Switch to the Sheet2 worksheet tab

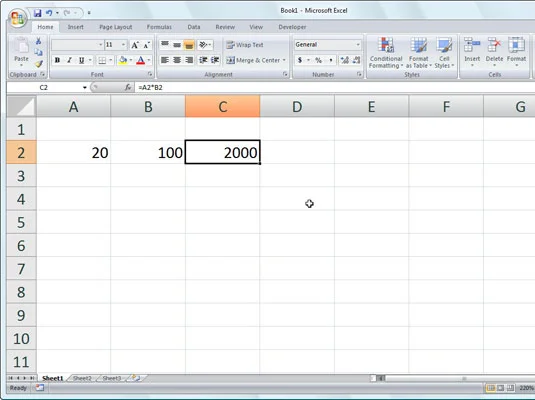(82, 378)
